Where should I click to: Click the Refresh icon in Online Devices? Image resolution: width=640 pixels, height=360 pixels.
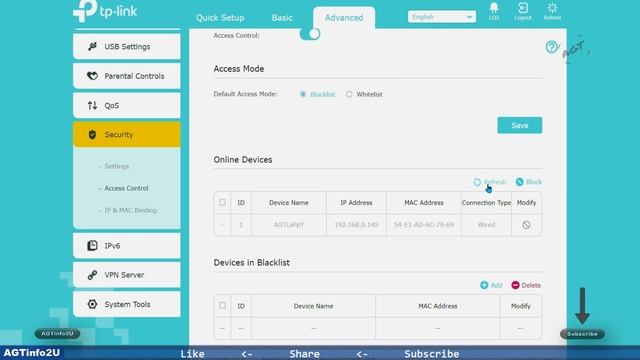pyautogui.click(x=477, y=182)
